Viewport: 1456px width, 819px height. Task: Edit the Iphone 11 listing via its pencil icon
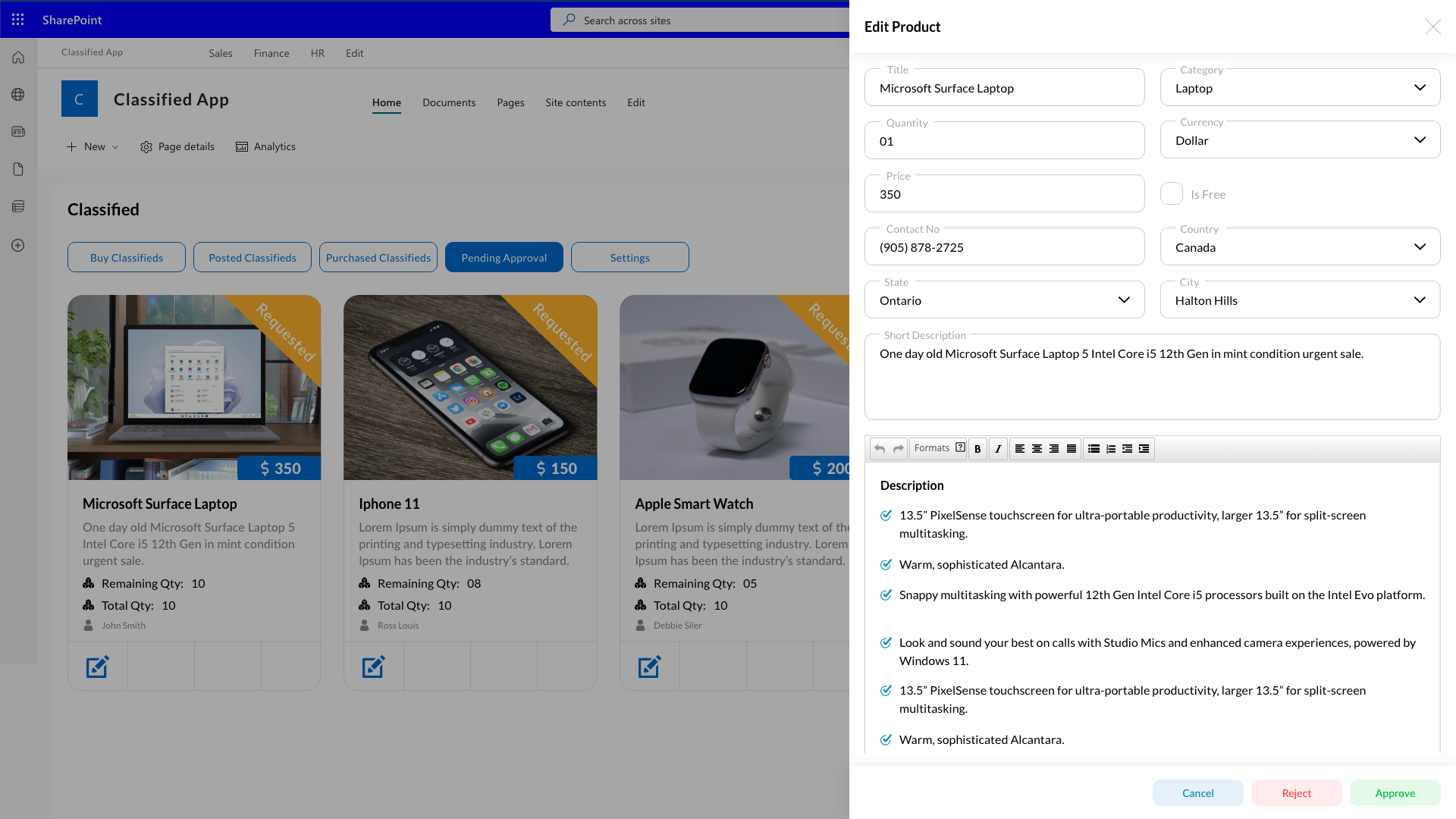click(373, 667)
